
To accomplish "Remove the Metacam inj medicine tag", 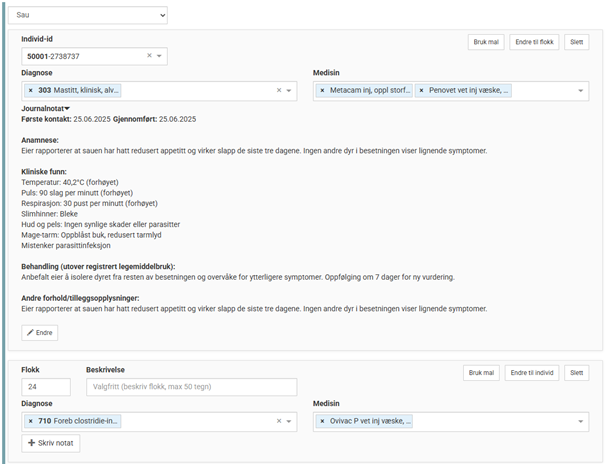I will [x=324, y=91].
